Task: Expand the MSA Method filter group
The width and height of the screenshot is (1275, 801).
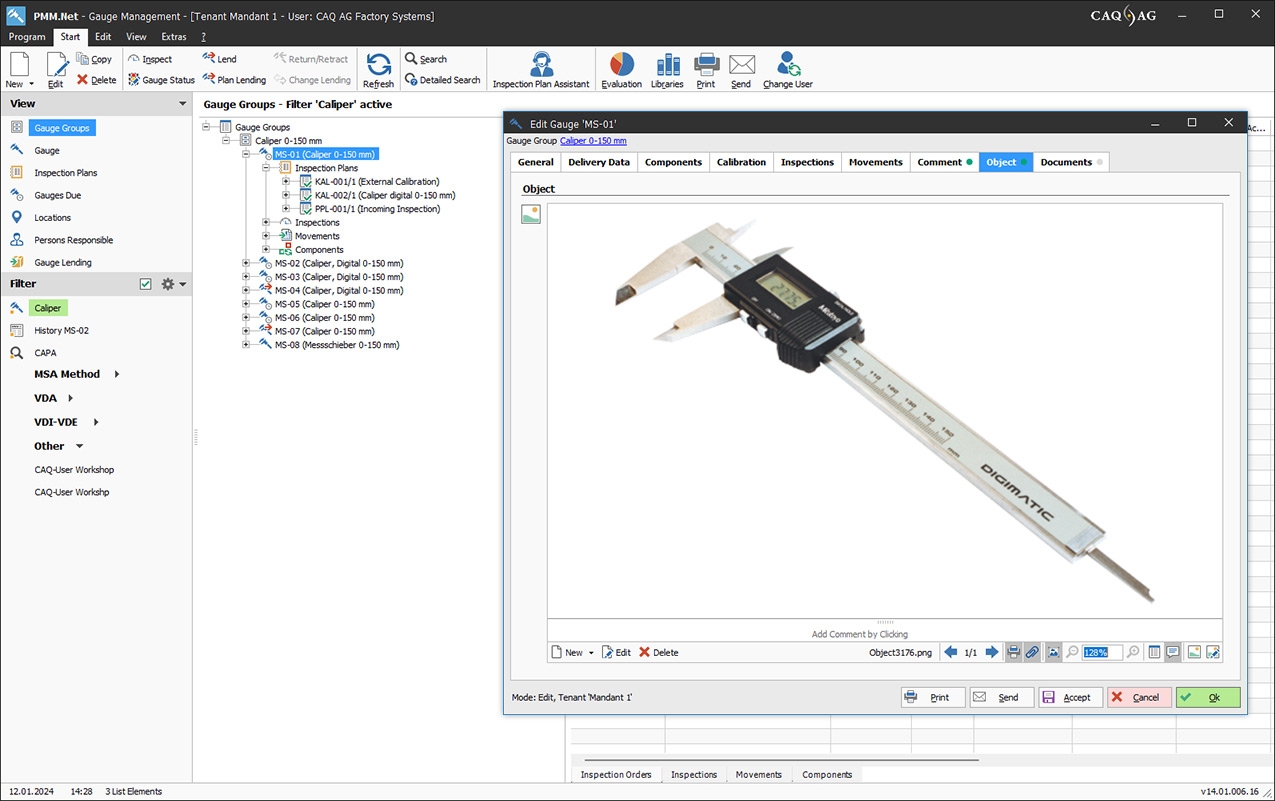Action: [x=117, y=374]
